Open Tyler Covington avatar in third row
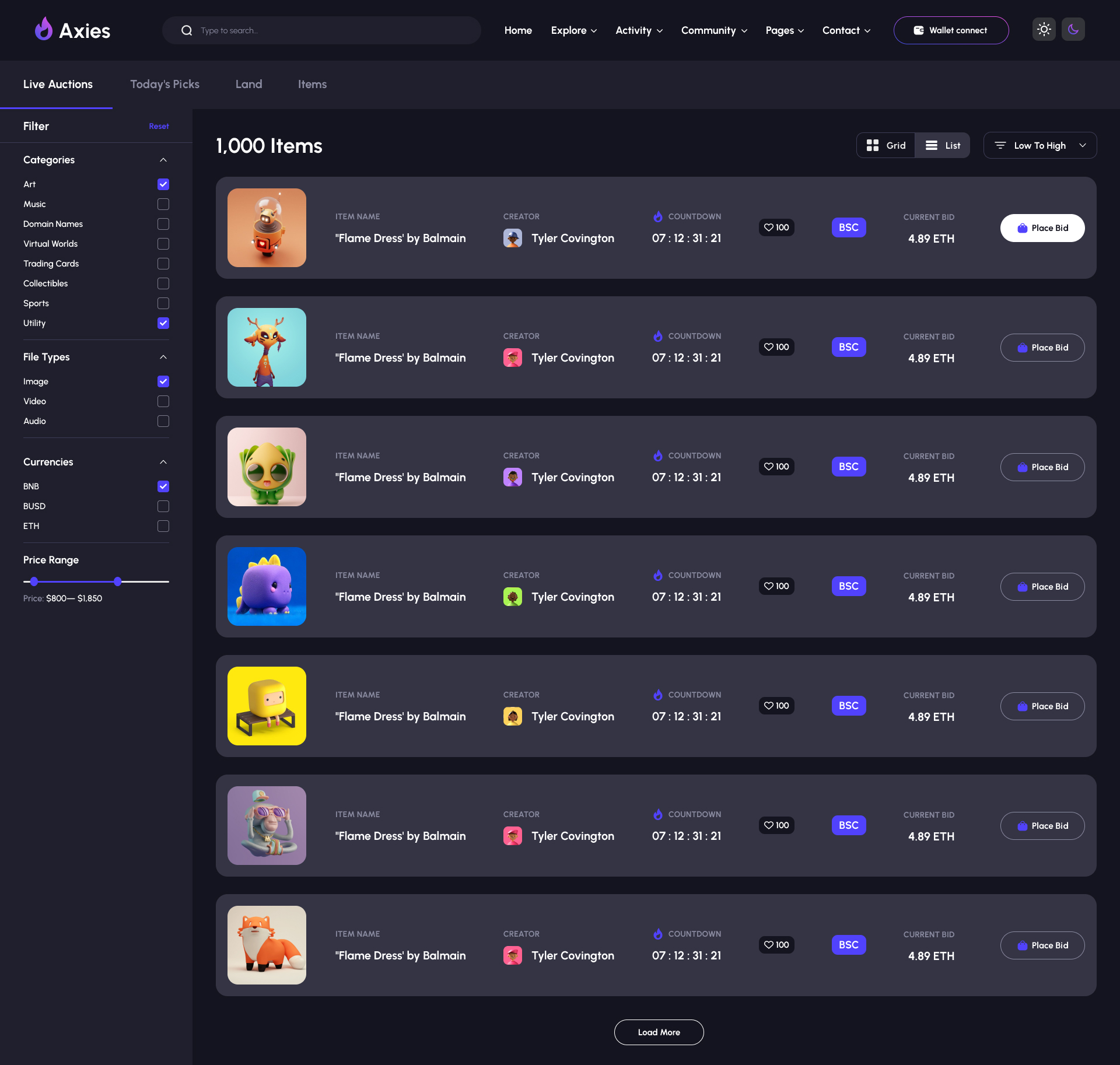The image size is (1120, 1065). 513,477
